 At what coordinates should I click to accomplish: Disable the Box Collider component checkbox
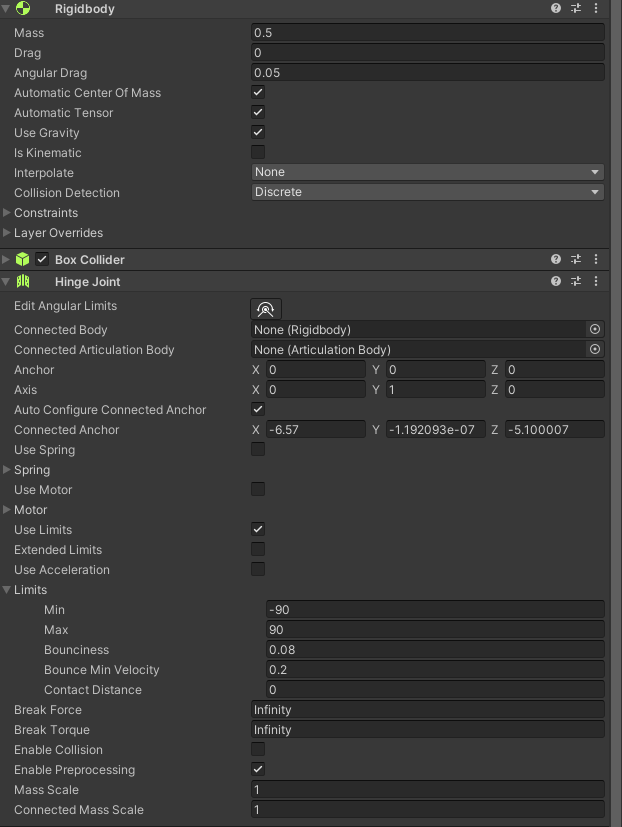point(42,259)
